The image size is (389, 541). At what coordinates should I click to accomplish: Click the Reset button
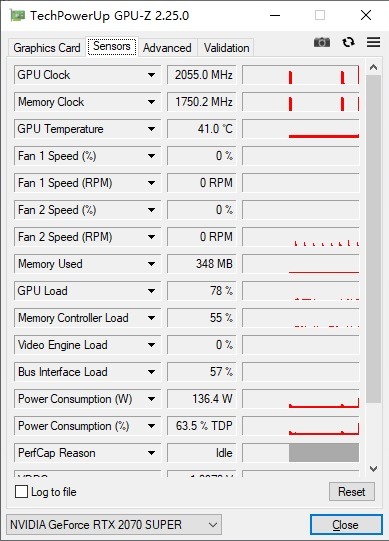(351, 491)
